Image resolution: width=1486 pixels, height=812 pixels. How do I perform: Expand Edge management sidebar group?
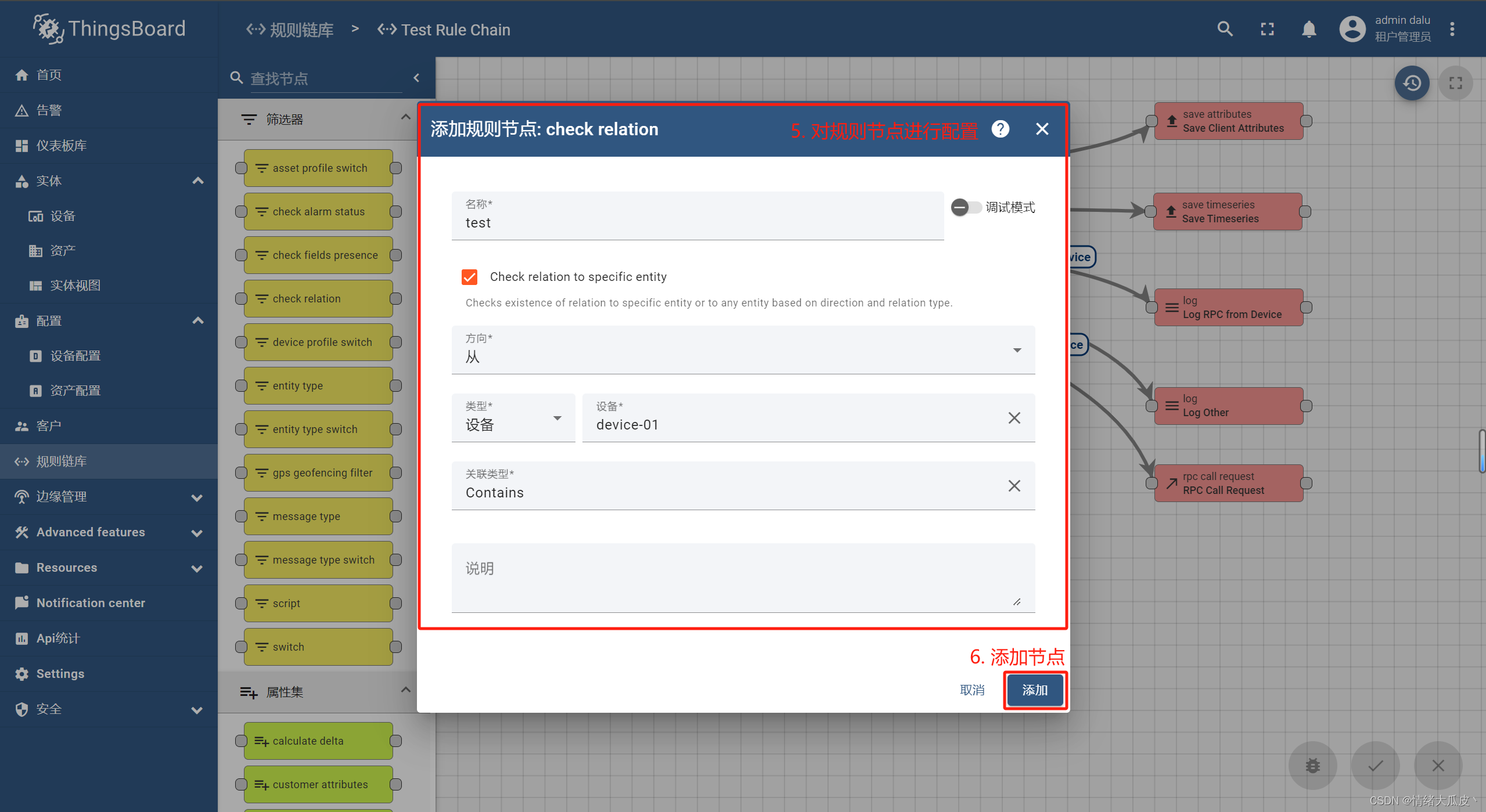197,497
